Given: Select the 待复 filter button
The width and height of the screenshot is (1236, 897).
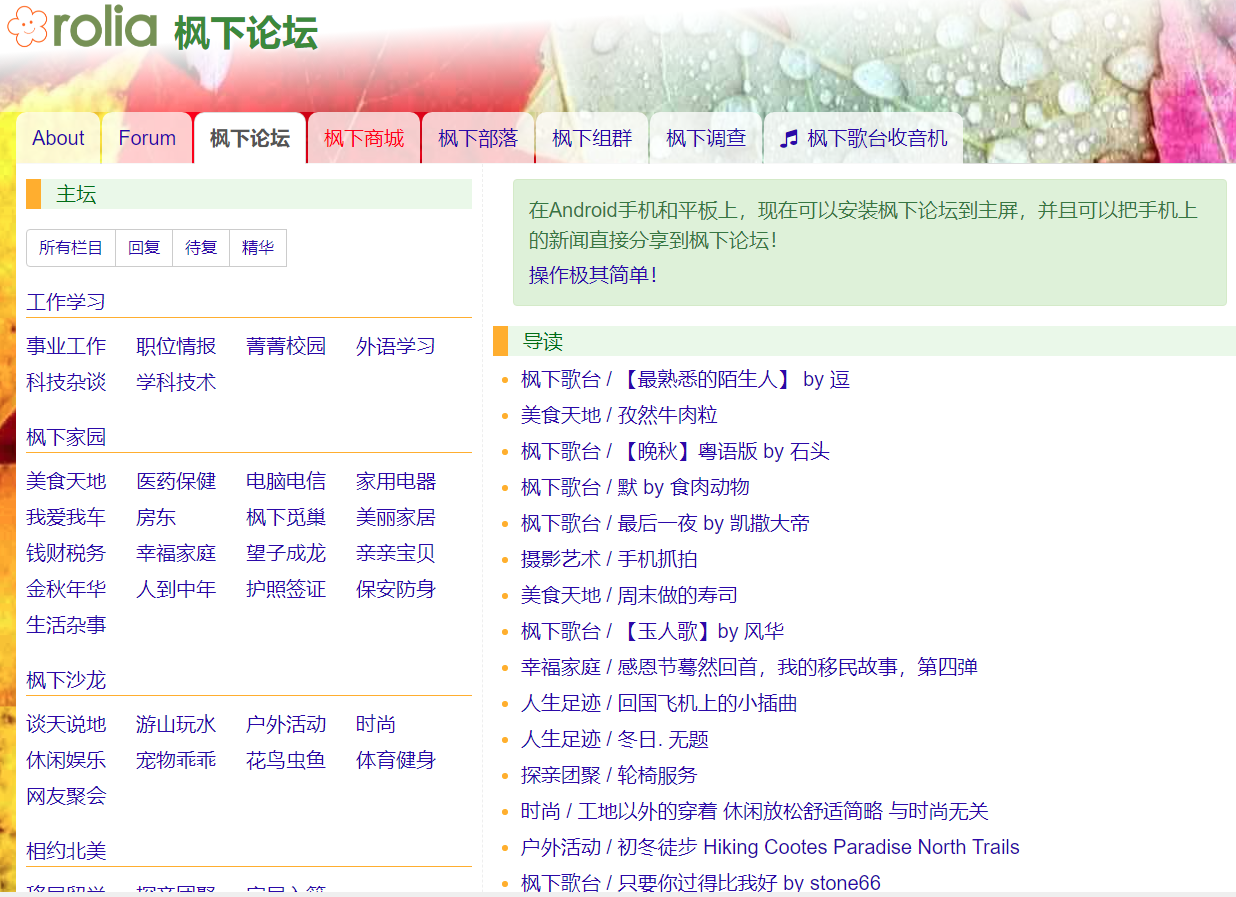Looking at the screenshot, I should click(201, 248).
